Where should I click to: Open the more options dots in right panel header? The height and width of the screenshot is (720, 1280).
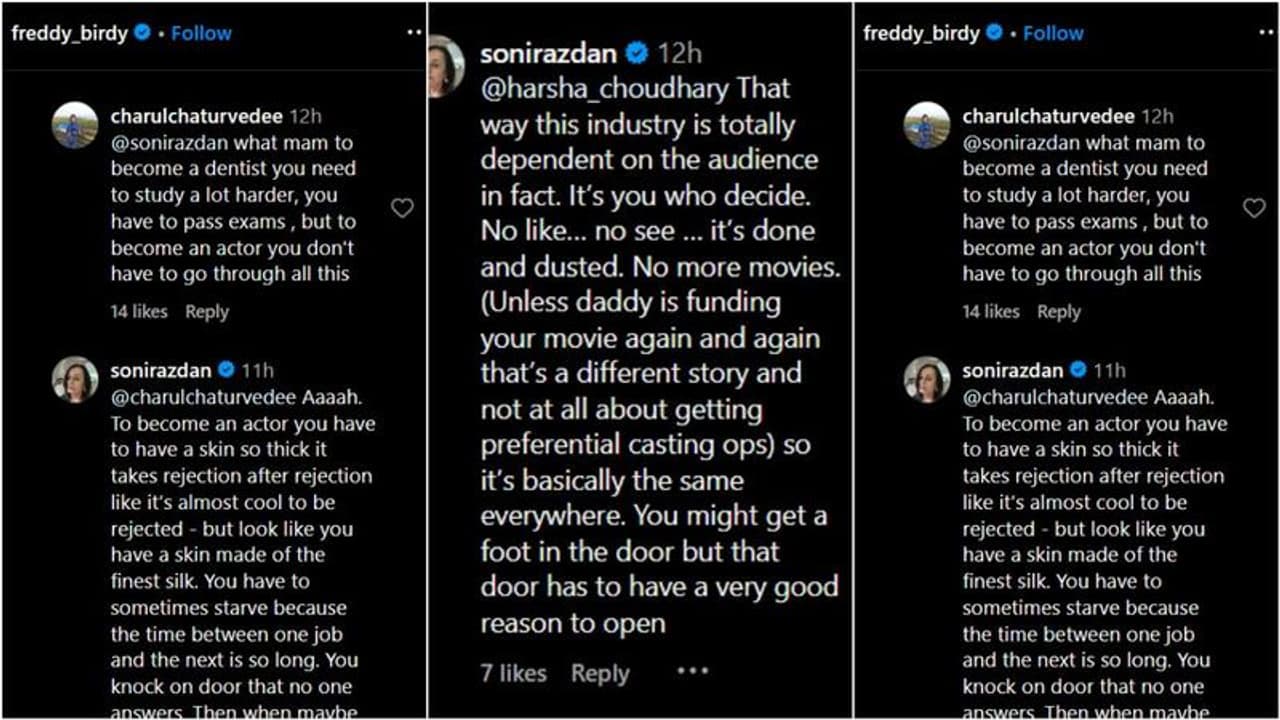point(1267,33)
